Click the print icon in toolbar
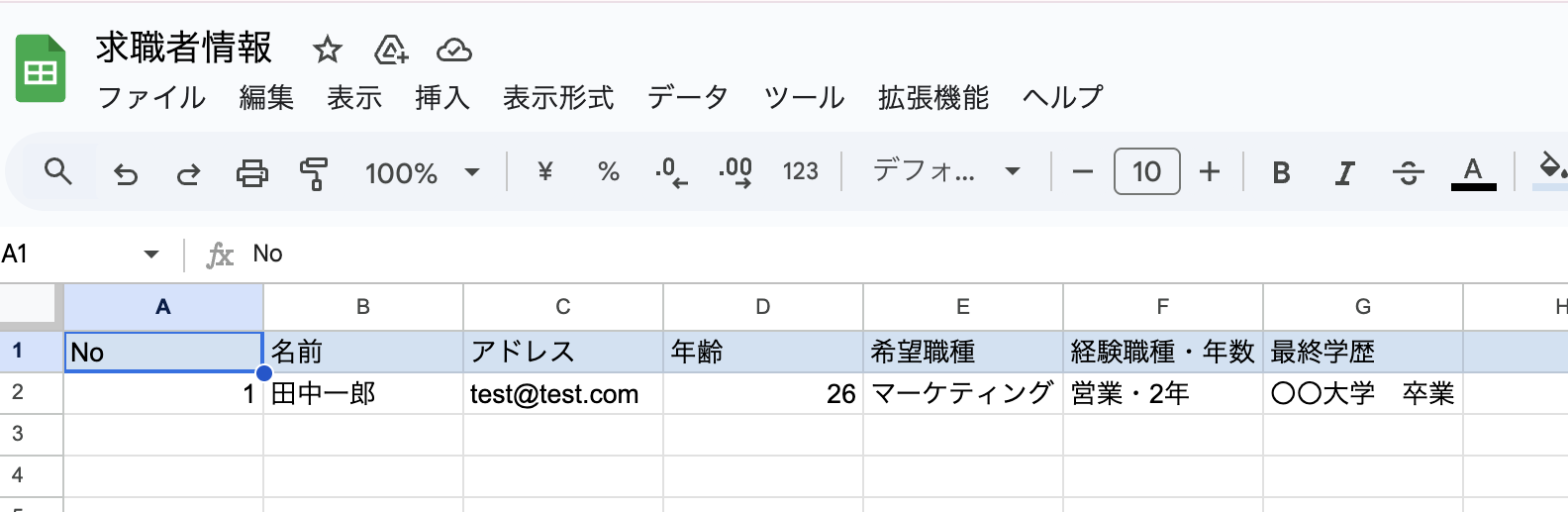1568x512 pixels. [251, 173]
